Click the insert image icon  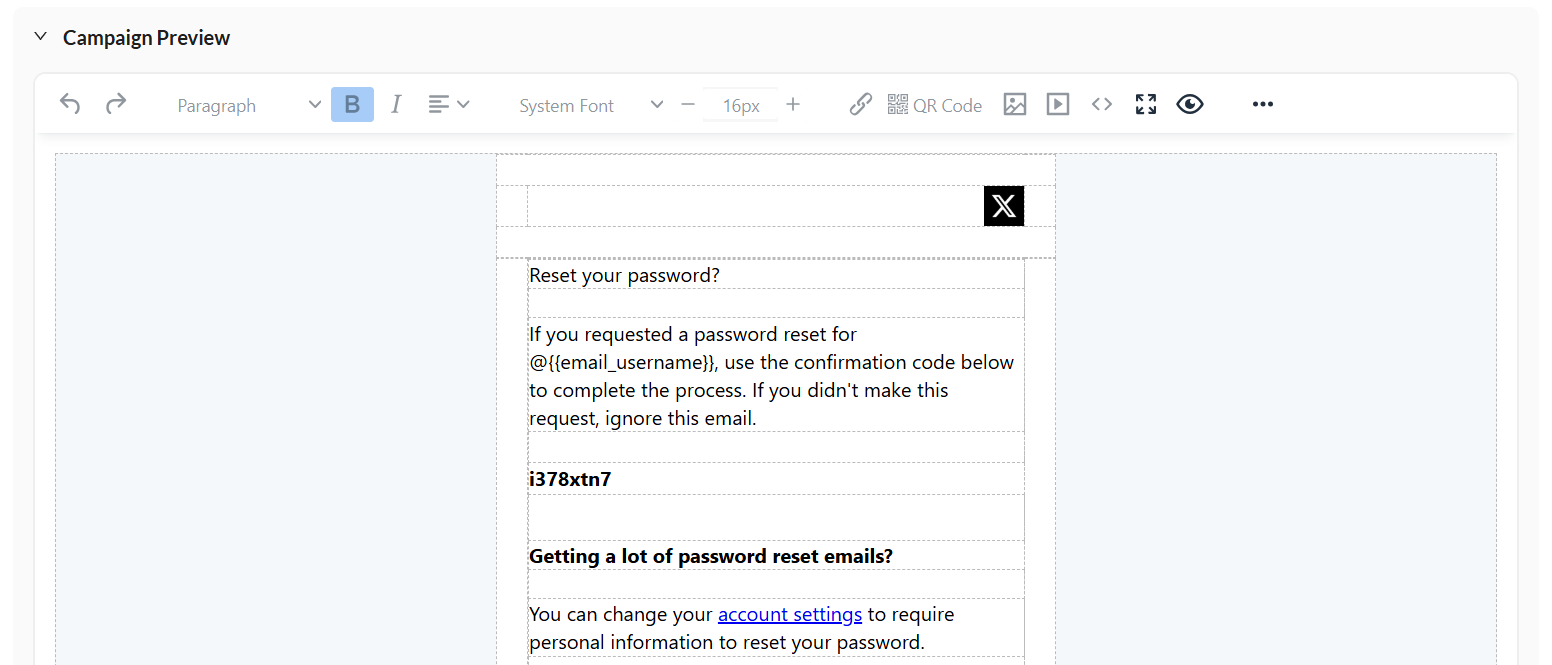1015,104
